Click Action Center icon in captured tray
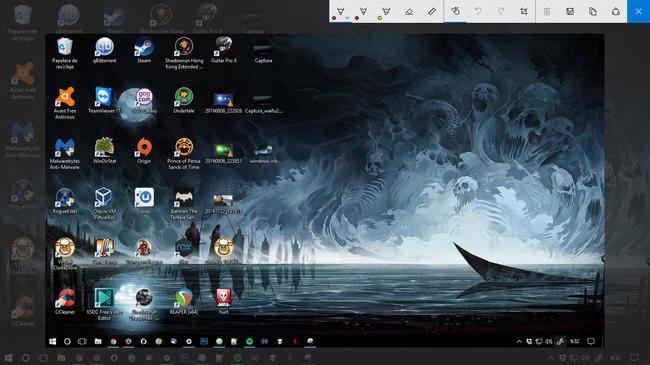 pyautogui.click(x=591, y=341)
